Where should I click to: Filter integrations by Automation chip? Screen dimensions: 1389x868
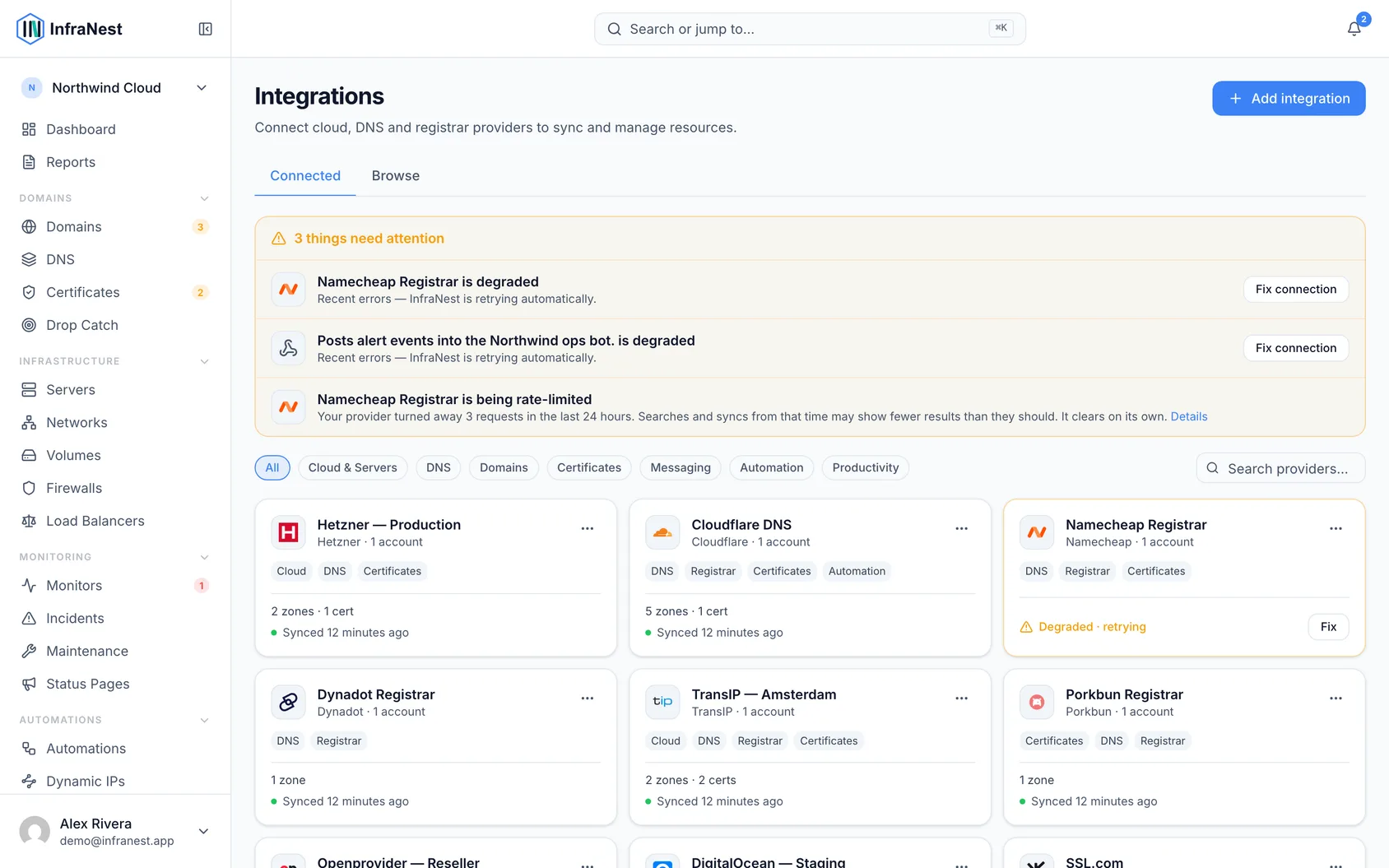[772, 467]
